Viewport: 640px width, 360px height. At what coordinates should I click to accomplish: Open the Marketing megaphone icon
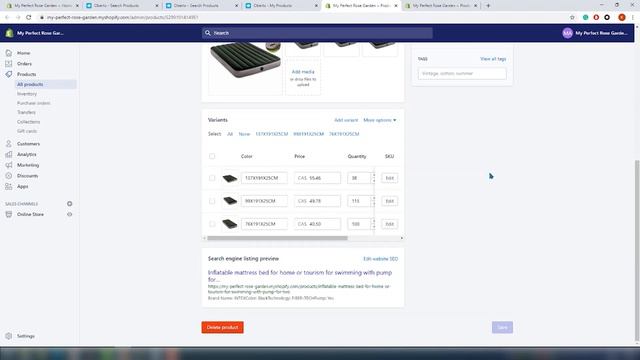coord(9,165)
